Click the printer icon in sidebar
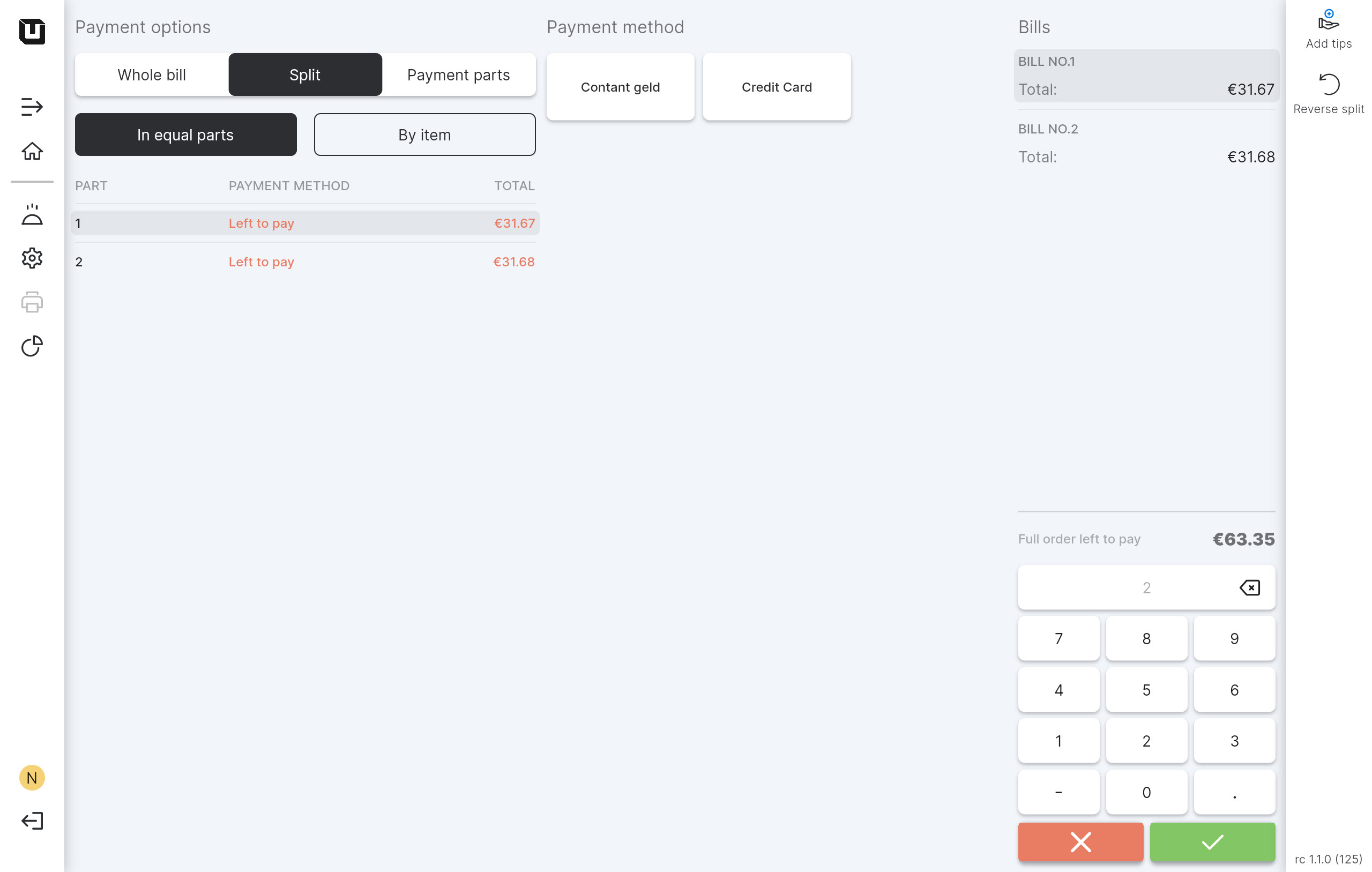The image size is (1372, 872). click(x=32, y=302)
